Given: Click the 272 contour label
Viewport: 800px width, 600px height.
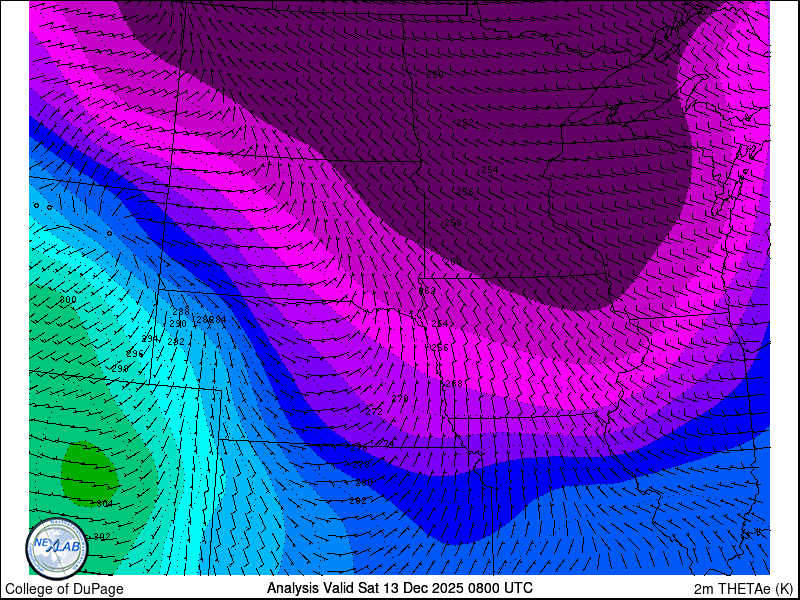Looking at the screenshot, I should coord(374,411).
